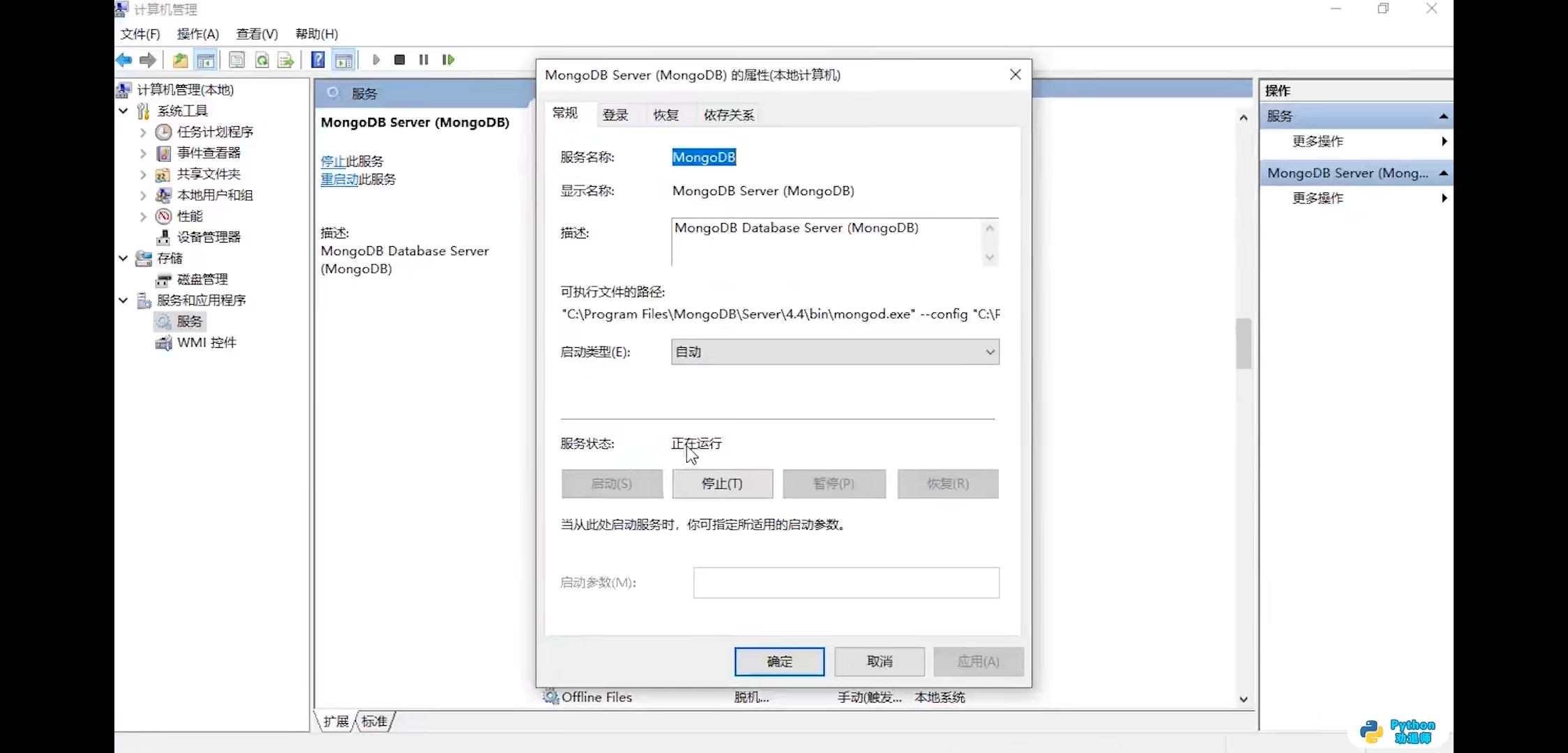Select Device Manager in the tree
1568x753 pixels.
coord(208,237)
